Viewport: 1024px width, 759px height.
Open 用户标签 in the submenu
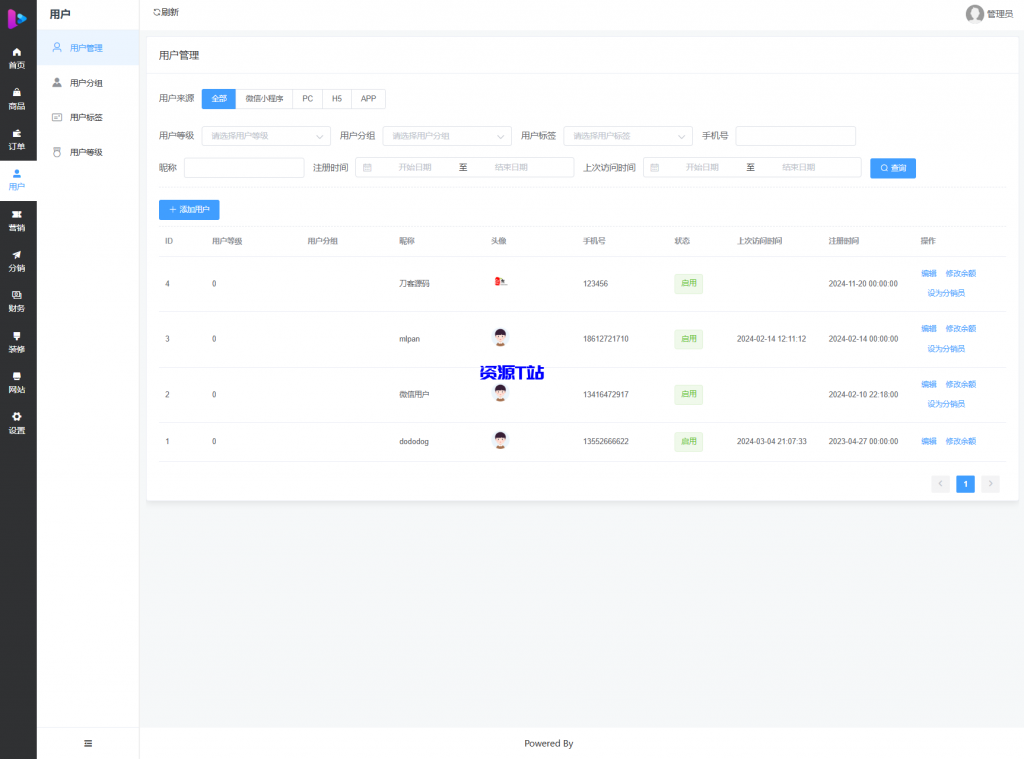(86, 118)
